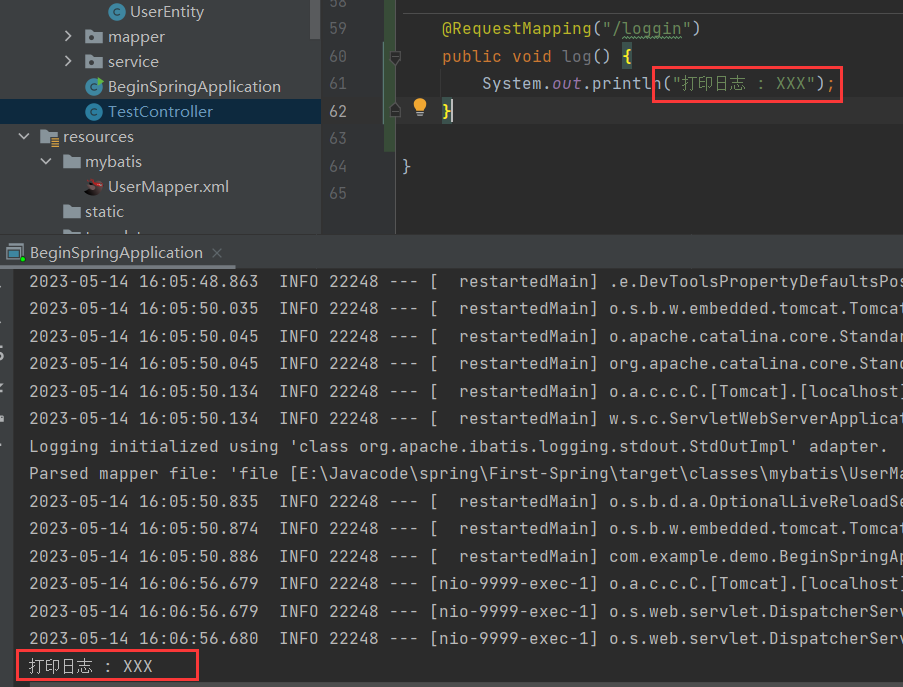Click the "打印日志 : XXX" string literal in code
Image resolution: width=903 pixels, height=687 pixels.
point(743,83)
